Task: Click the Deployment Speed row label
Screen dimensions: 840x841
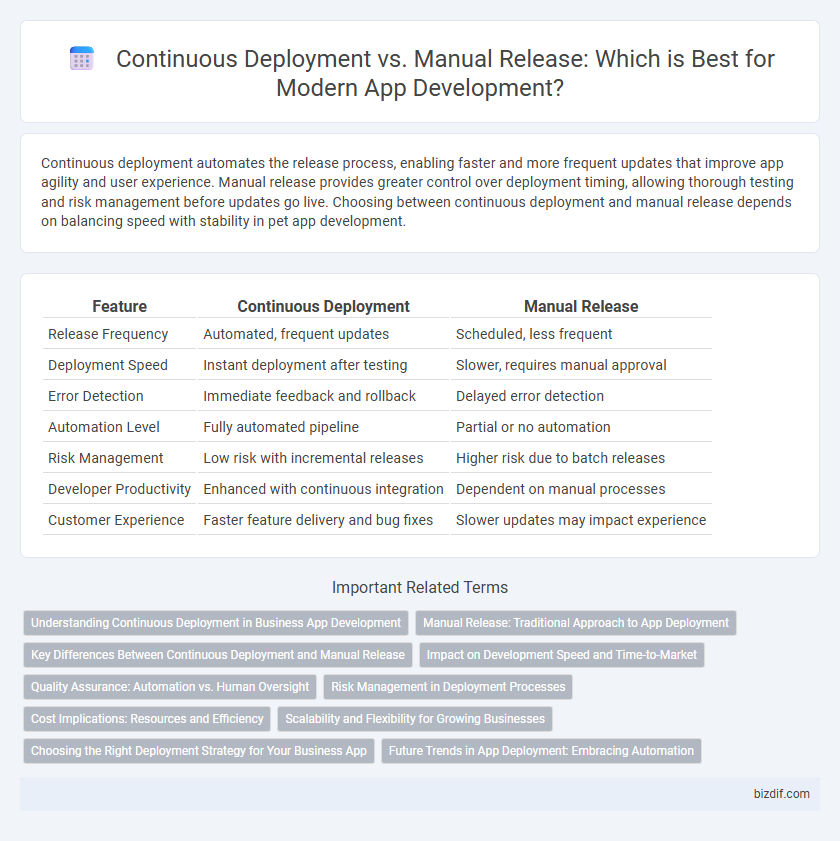Action: (108, 365)
